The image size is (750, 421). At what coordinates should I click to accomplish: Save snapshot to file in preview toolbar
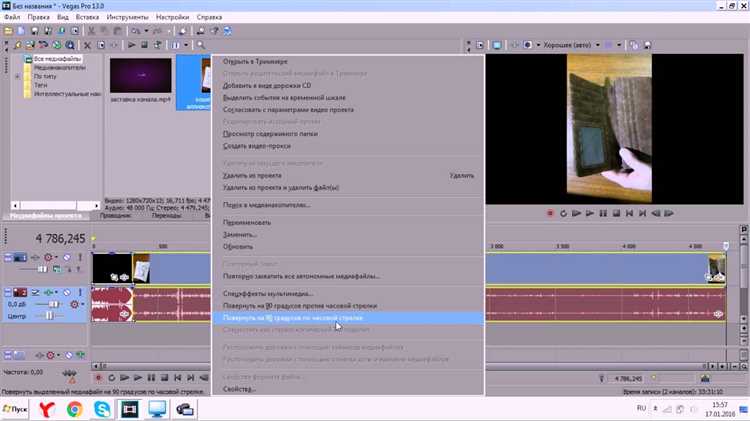click(x=648, y=45)
